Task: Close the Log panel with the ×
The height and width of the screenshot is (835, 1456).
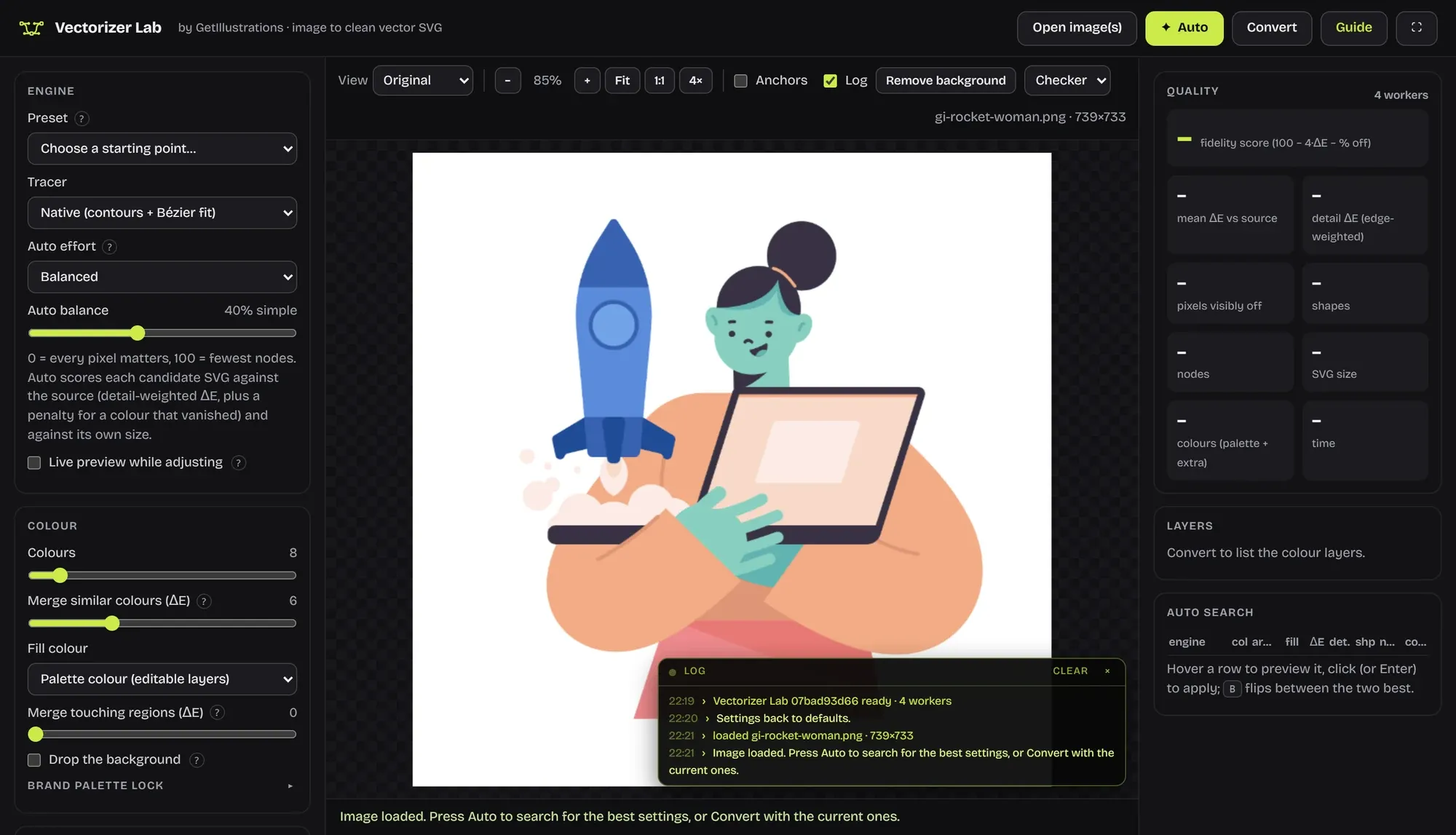Action: point(1107,671)
